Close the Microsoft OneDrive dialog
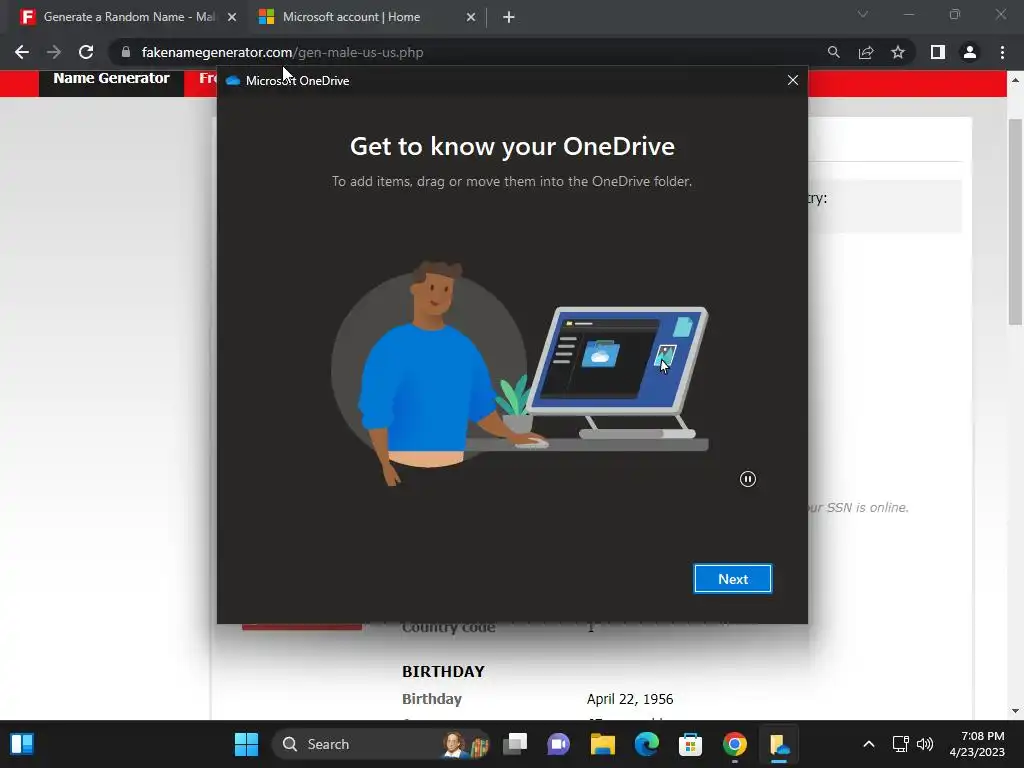This screenshot has height=768, width=1024. tap(793, 80)
